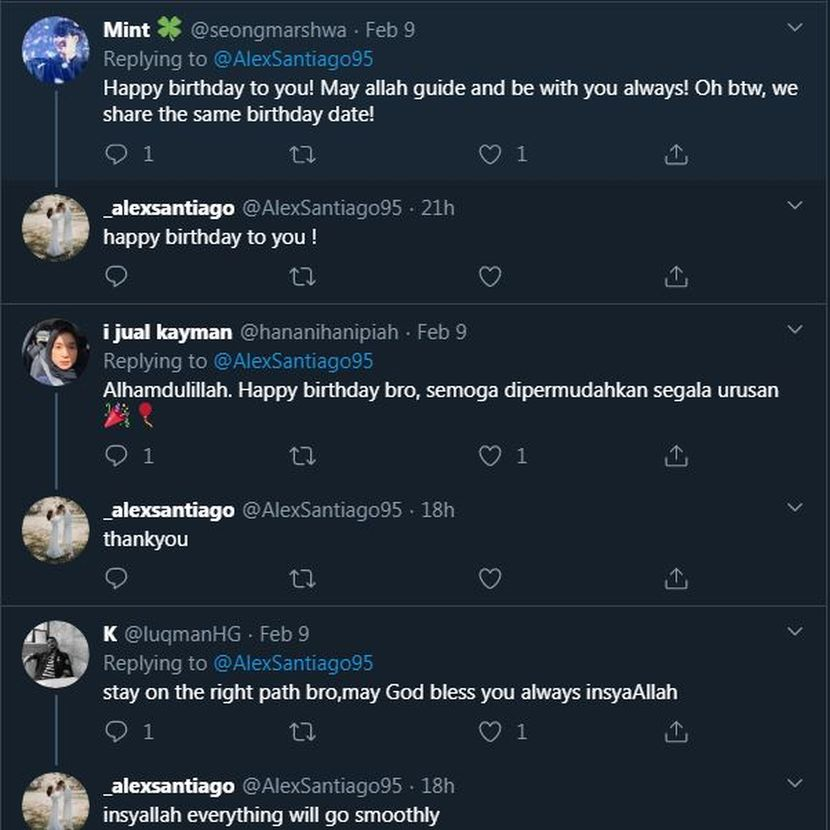Like the "happy birthday to you !" reply
The width and height of the screenshot is (830, 830).
click(x=489, y=276)
